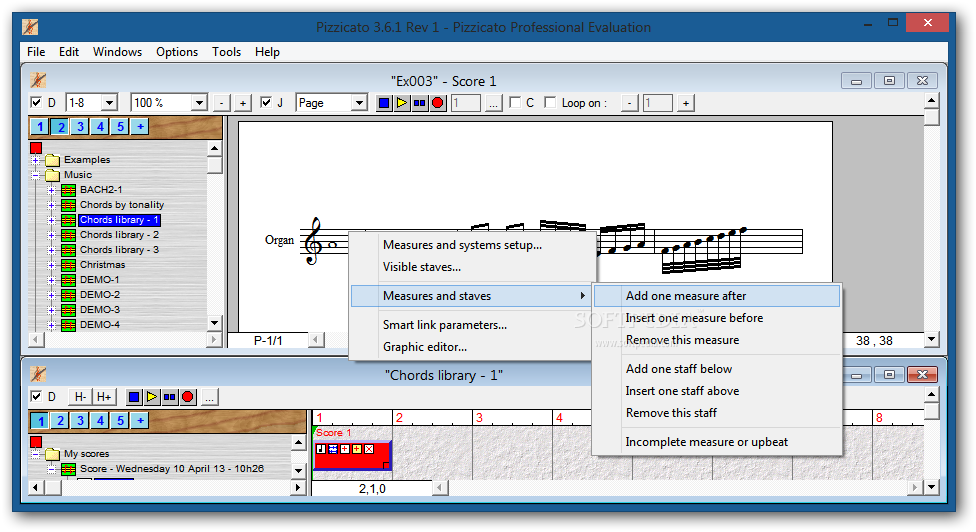
Task: Toggle the J checkbox in the Ex003 toolbar
Action: click(x=266, y=103)
